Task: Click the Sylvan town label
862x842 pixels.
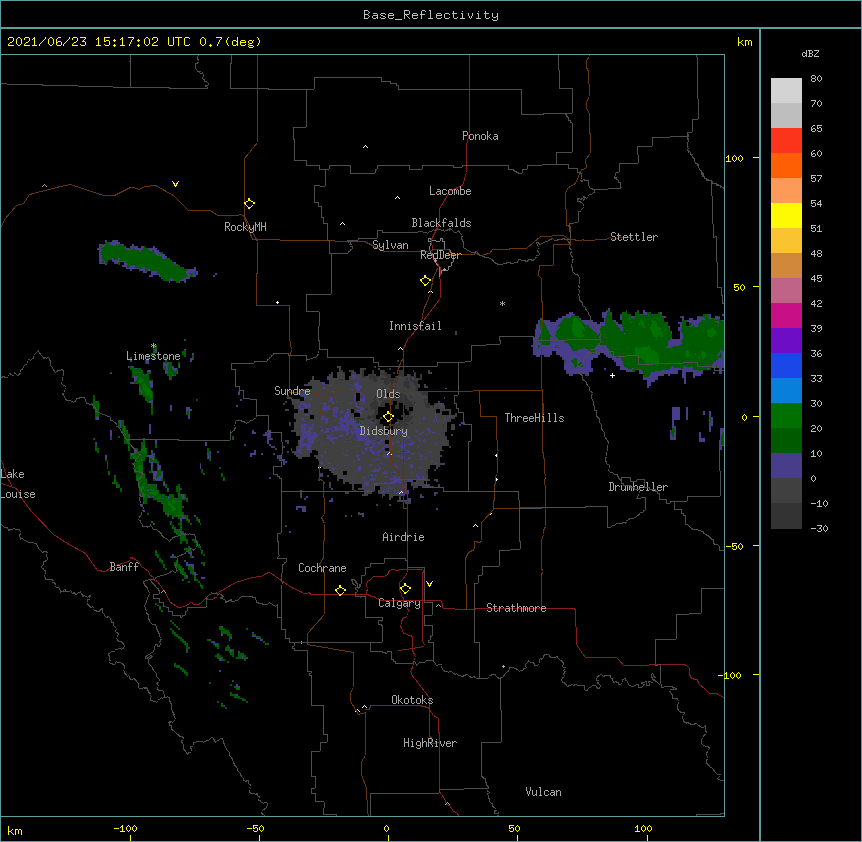Action: [390, 245]
